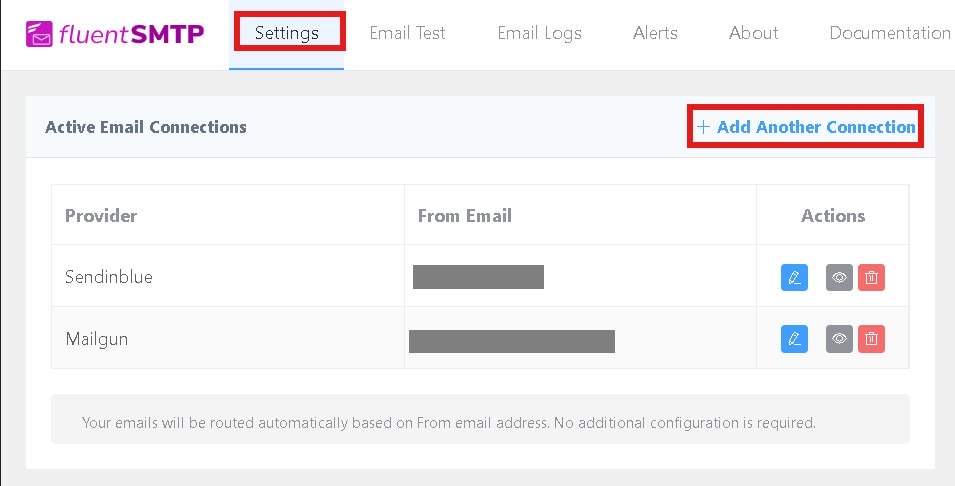
Task: Edit the Sendinblue connection
Action: (x=794, y=278)
